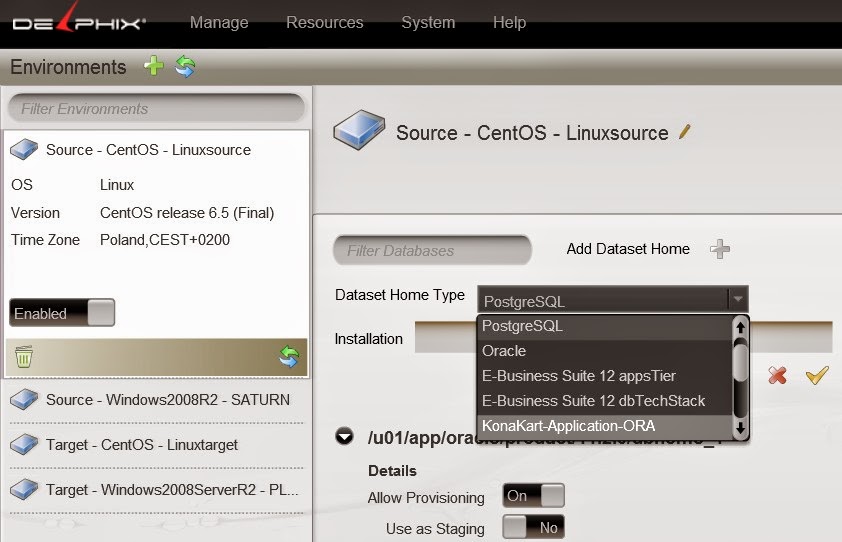Refresh the Linuxsource environment card
Screen dimensions: 842x542
(289, 356)
